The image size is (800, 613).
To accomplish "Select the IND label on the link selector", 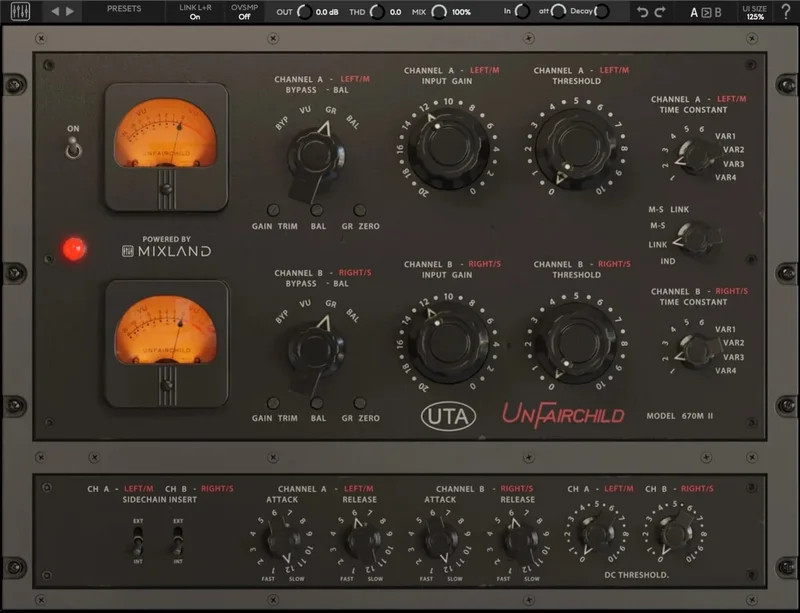I will [x=668, y=261].
